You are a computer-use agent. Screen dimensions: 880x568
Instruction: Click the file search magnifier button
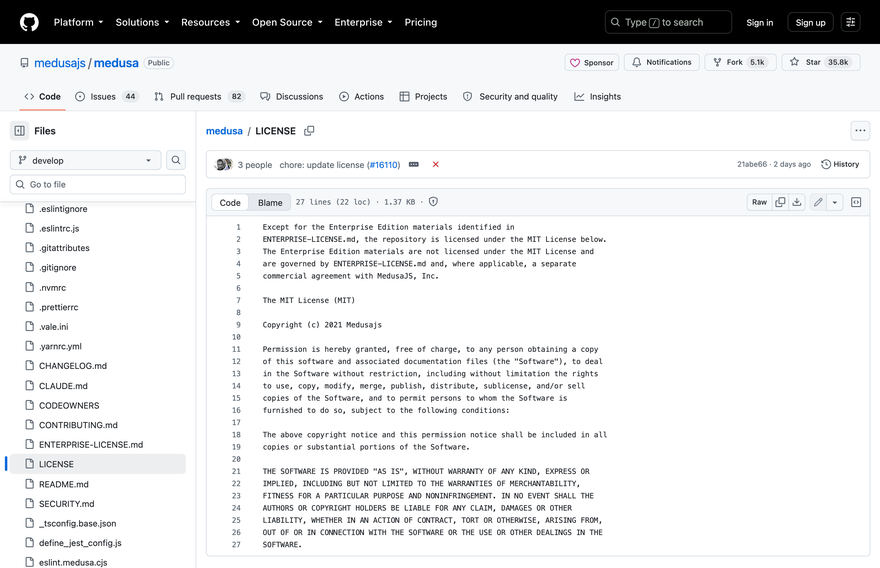tap(176, 160)
